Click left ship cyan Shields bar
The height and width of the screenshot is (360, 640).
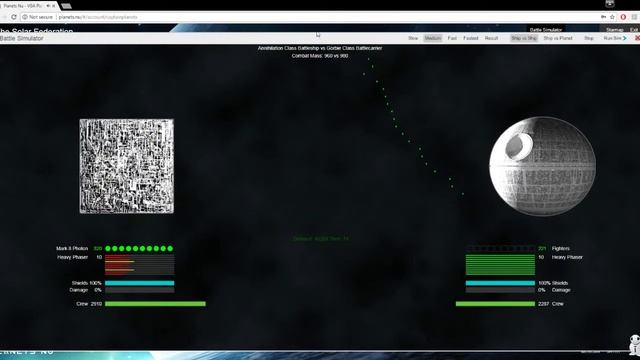click(x=139, y=283)
